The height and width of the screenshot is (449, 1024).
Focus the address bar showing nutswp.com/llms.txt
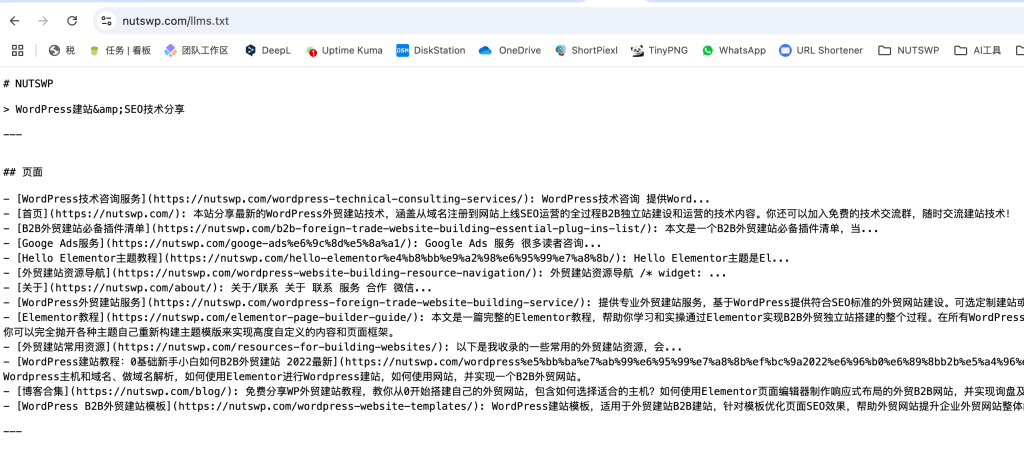click(176, 21)
